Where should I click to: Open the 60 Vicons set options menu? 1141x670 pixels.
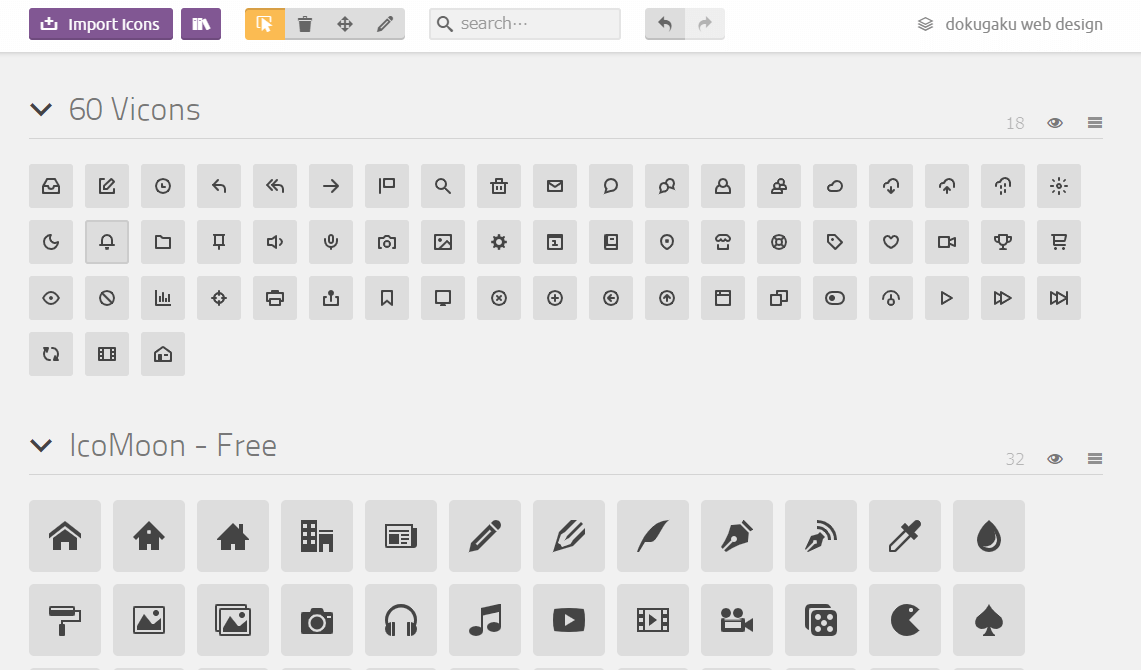click(x=1095, y=123)
